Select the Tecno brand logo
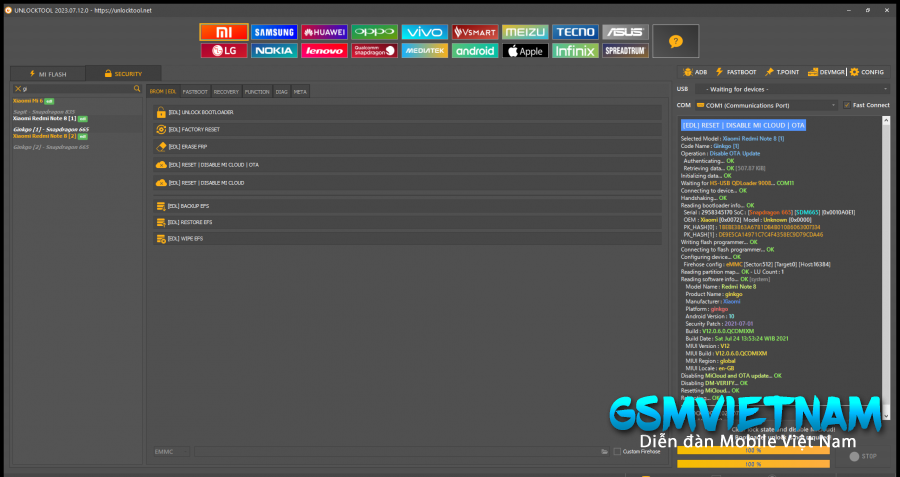The height and width of the screenshot is (477, 900). (575, 32)
